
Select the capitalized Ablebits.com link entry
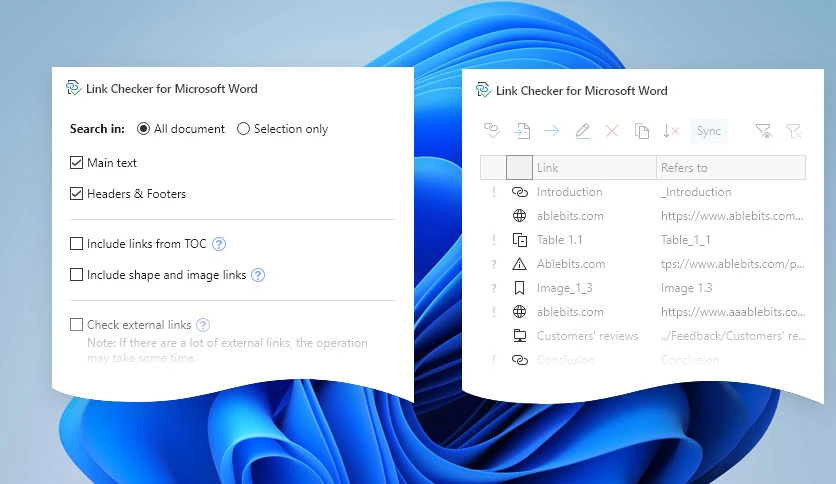pos(571,264)
